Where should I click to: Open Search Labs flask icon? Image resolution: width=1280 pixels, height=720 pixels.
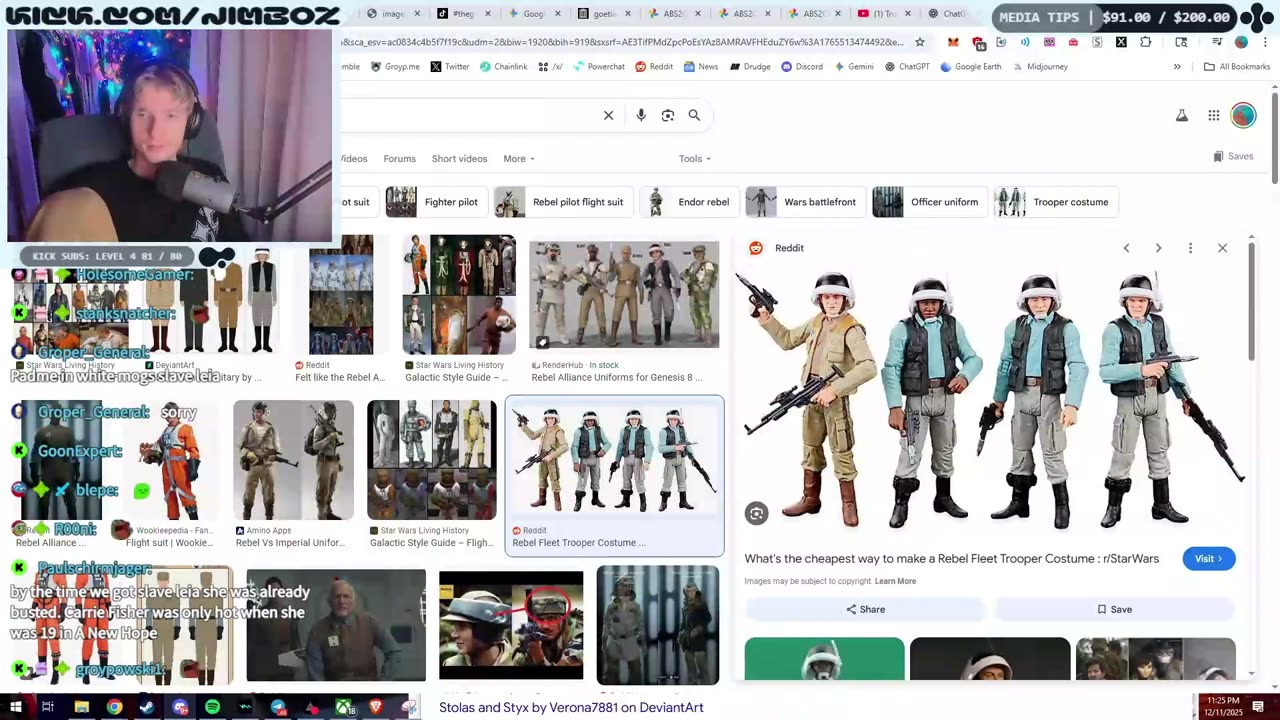(x=1182, y=116)
